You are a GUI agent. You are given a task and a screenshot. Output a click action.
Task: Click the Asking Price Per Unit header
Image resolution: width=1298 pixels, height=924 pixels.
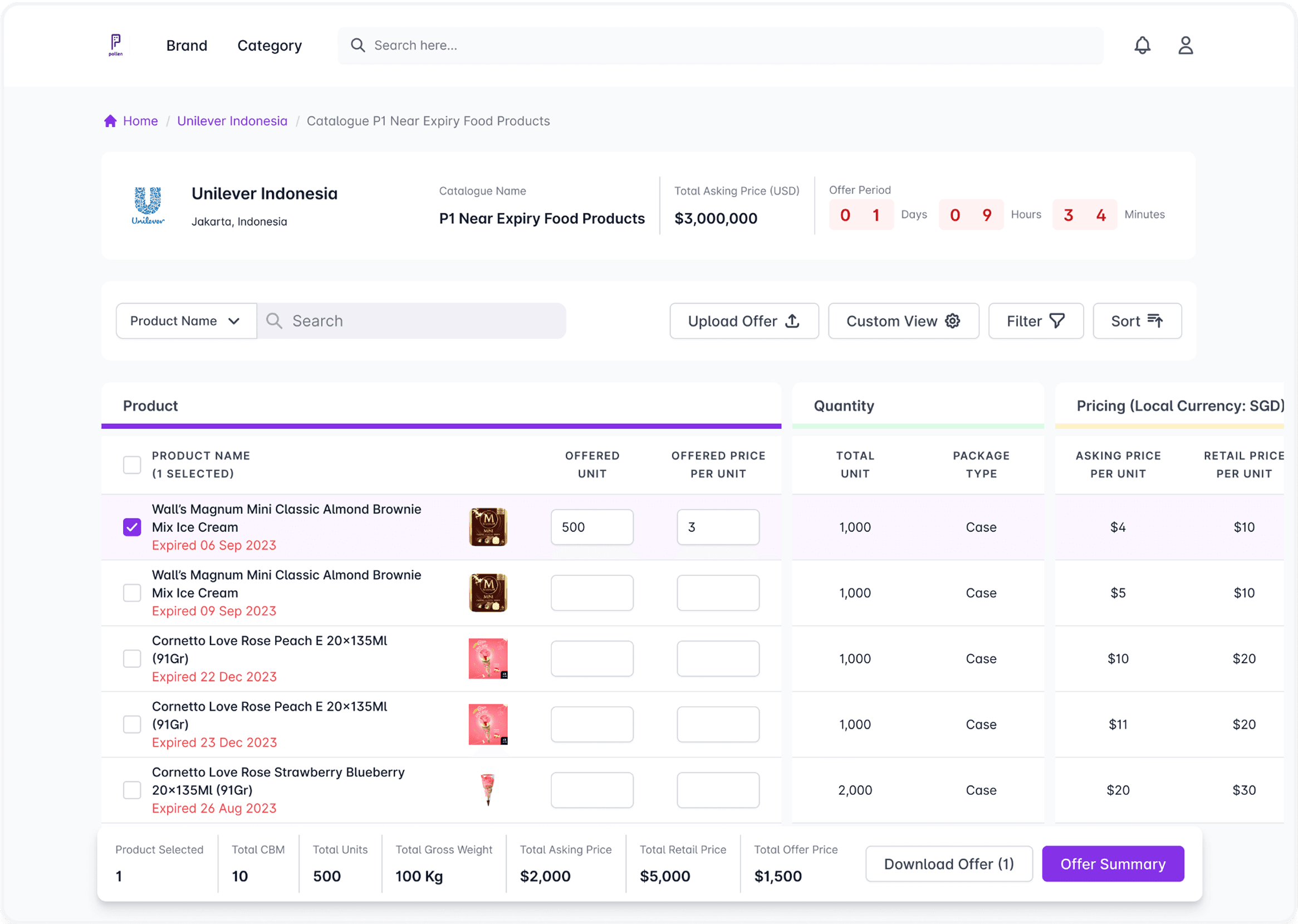(1118, 465)
